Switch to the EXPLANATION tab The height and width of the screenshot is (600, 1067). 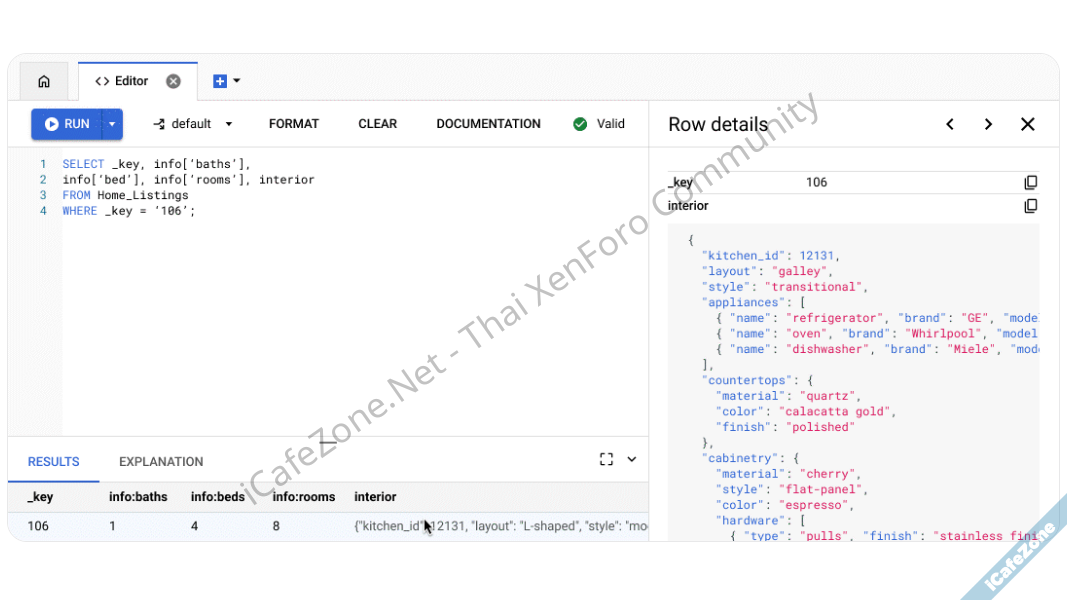[x=161, y=462]
